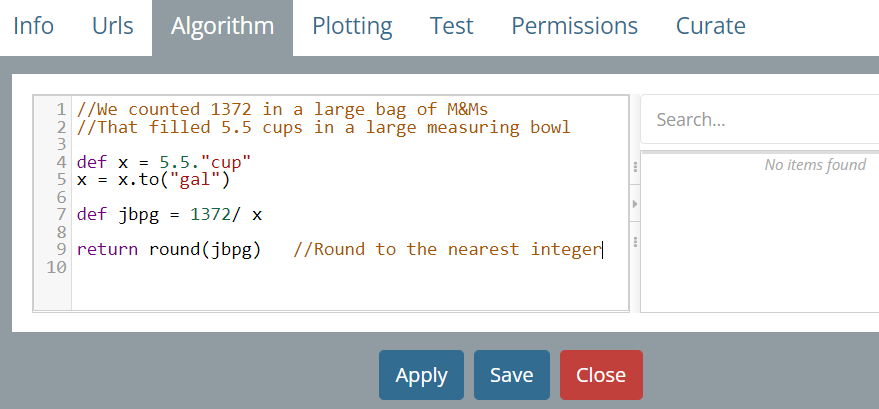Viewport: 879px width, 409px height.
Task: Click line number 7 in the gutter
Action: pos(61,214)
